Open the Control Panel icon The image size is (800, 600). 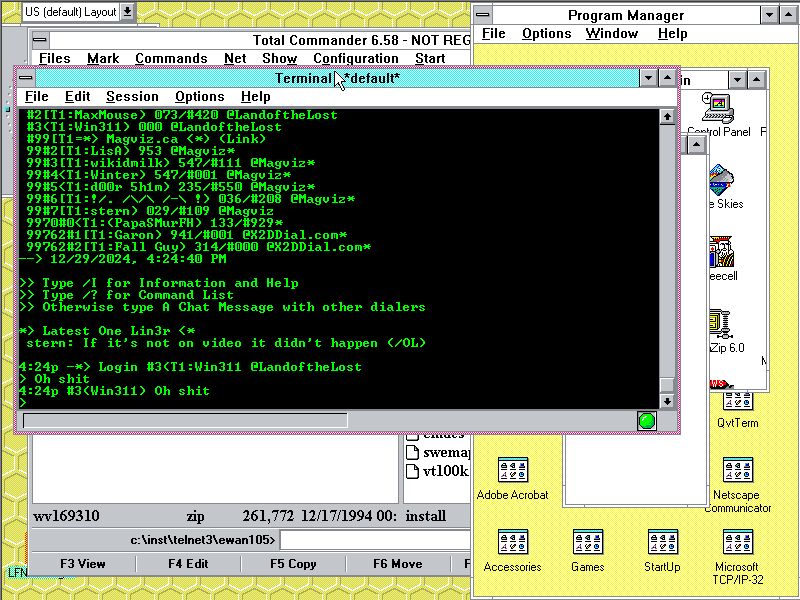click(x=717, y=106)
